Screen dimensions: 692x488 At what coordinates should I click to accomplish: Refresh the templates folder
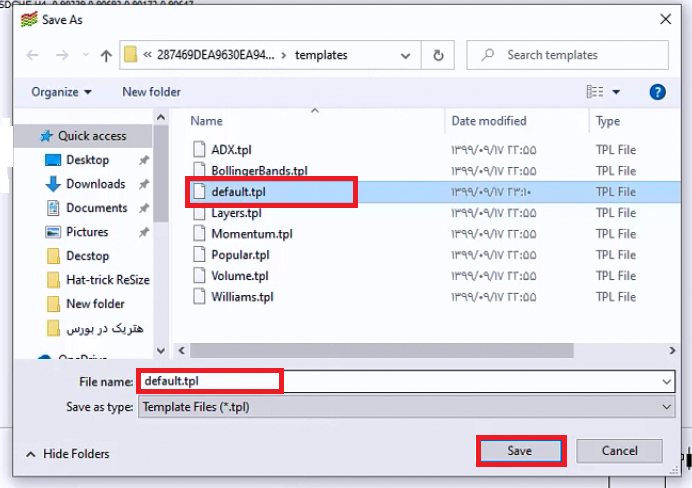pos(438,55)
